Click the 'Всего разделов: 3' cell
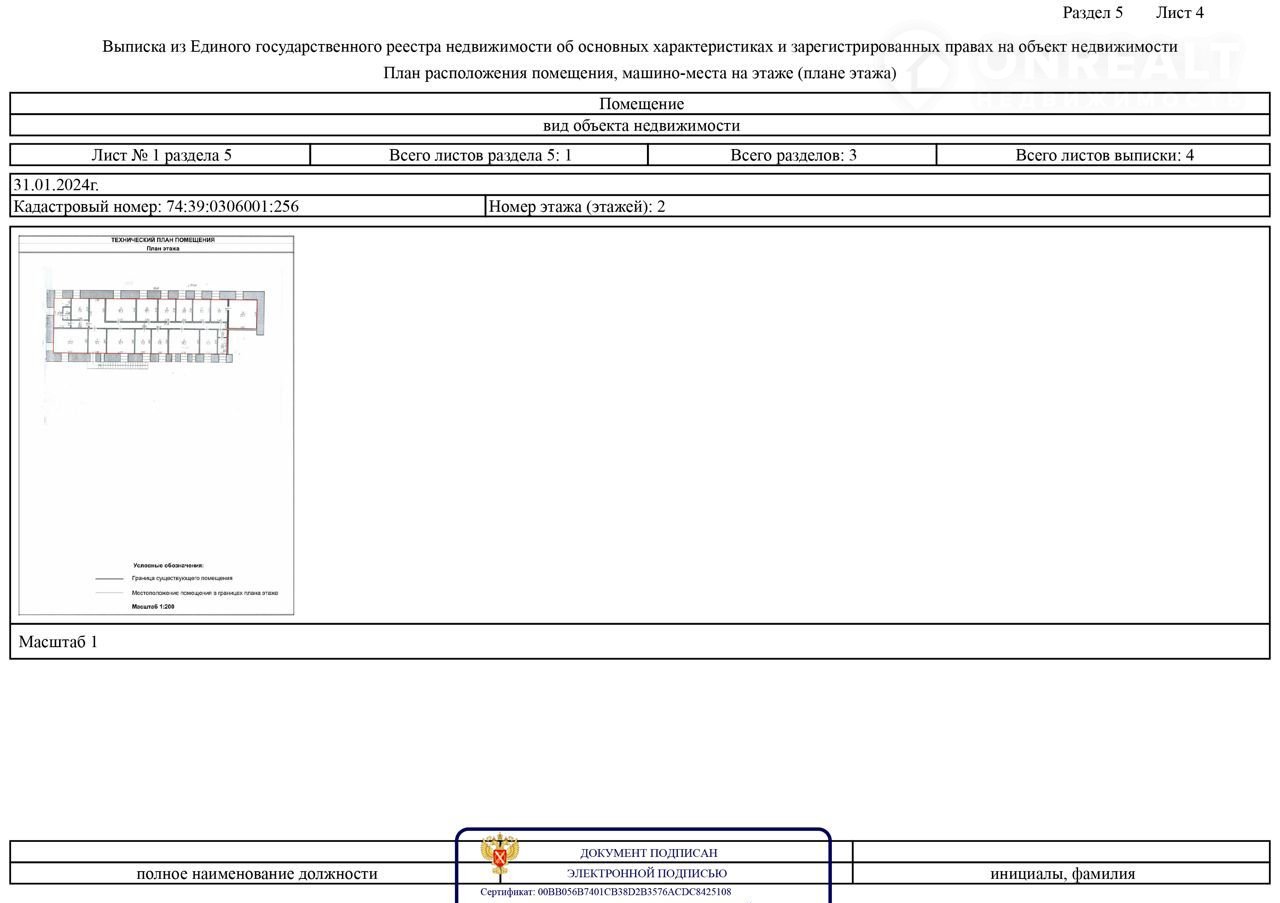The width and height of the screenshot is (1280, 903). pyautogui.click(x=793, y=155)
